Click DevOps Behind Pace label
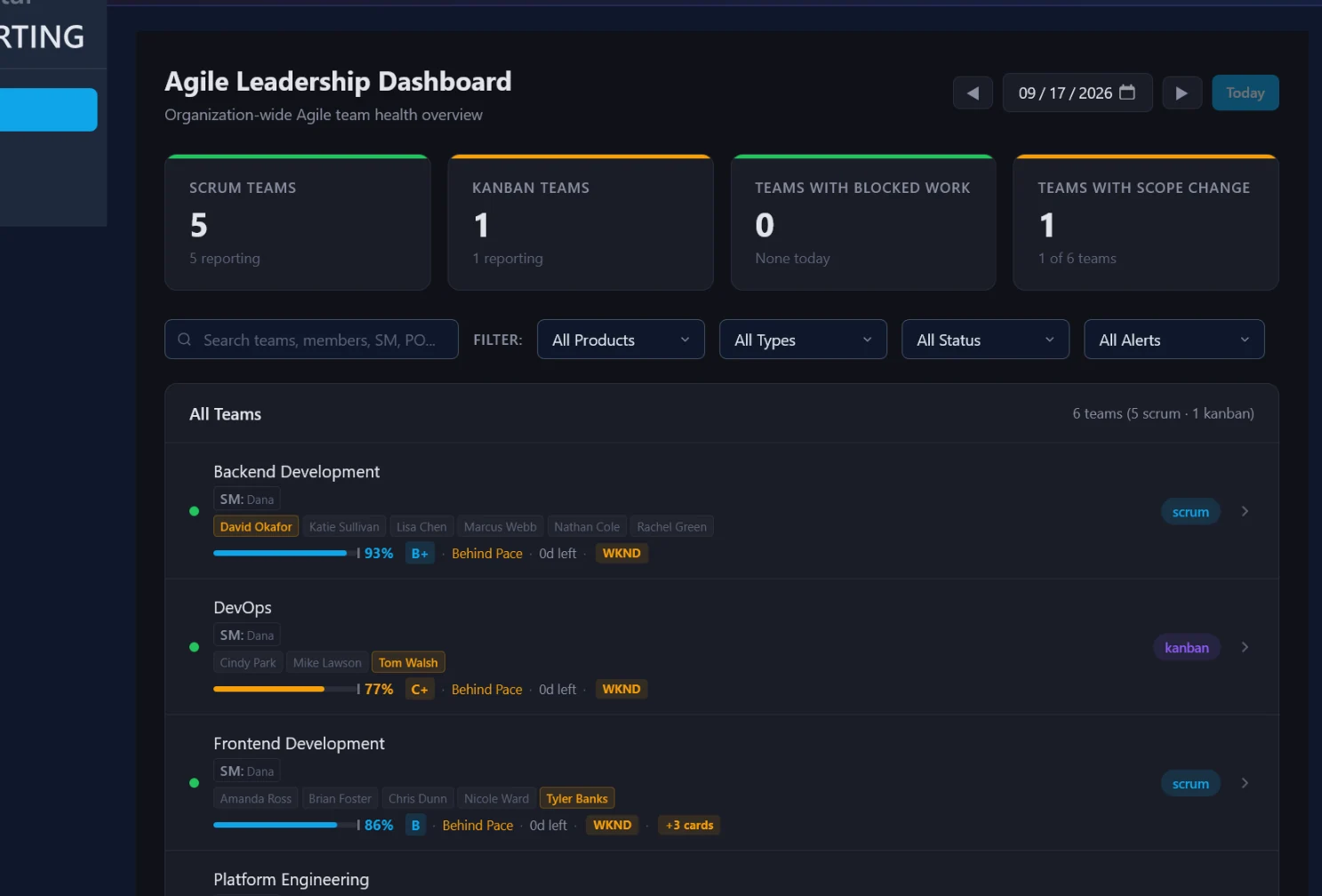The height and width of the screenshot is (896, 1322). [x=487, y=689]
